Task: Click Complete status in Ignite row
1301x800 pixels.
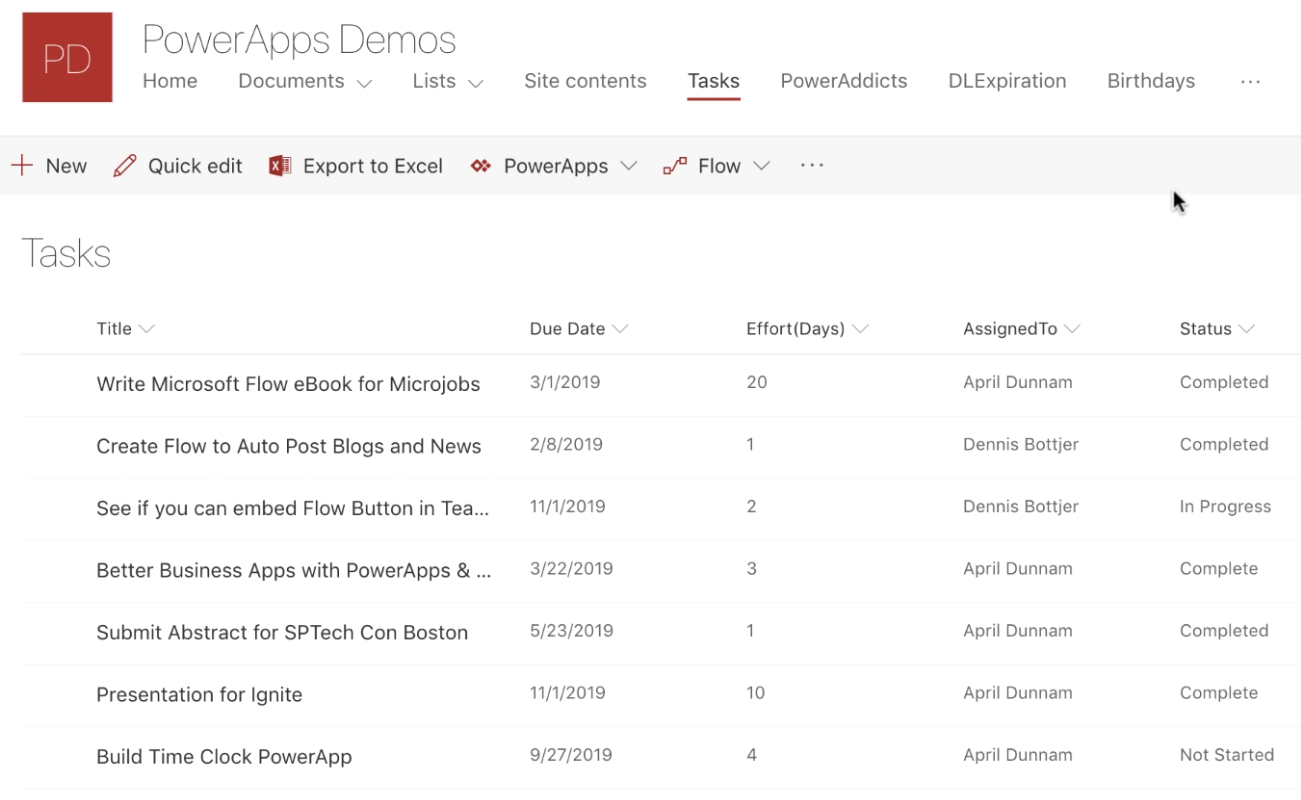Action: tap(1219, 692)
